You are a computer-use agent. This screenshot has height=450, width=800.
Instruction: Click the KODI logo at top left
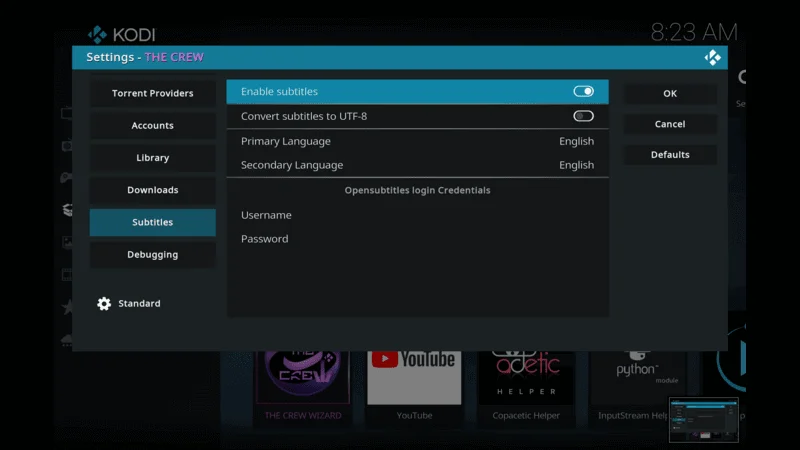(x=121, y=35)
